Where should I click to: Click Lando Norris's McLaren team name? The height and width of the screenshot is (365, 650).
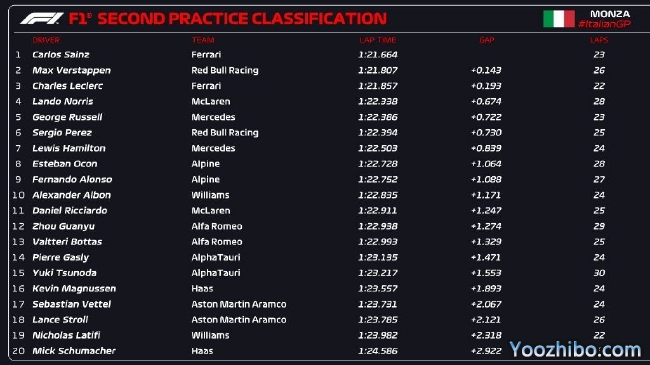(211, 102)
